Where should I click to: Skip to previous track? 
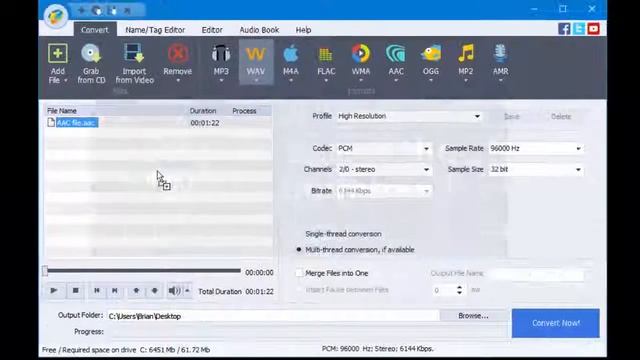(x=97, y=291)
